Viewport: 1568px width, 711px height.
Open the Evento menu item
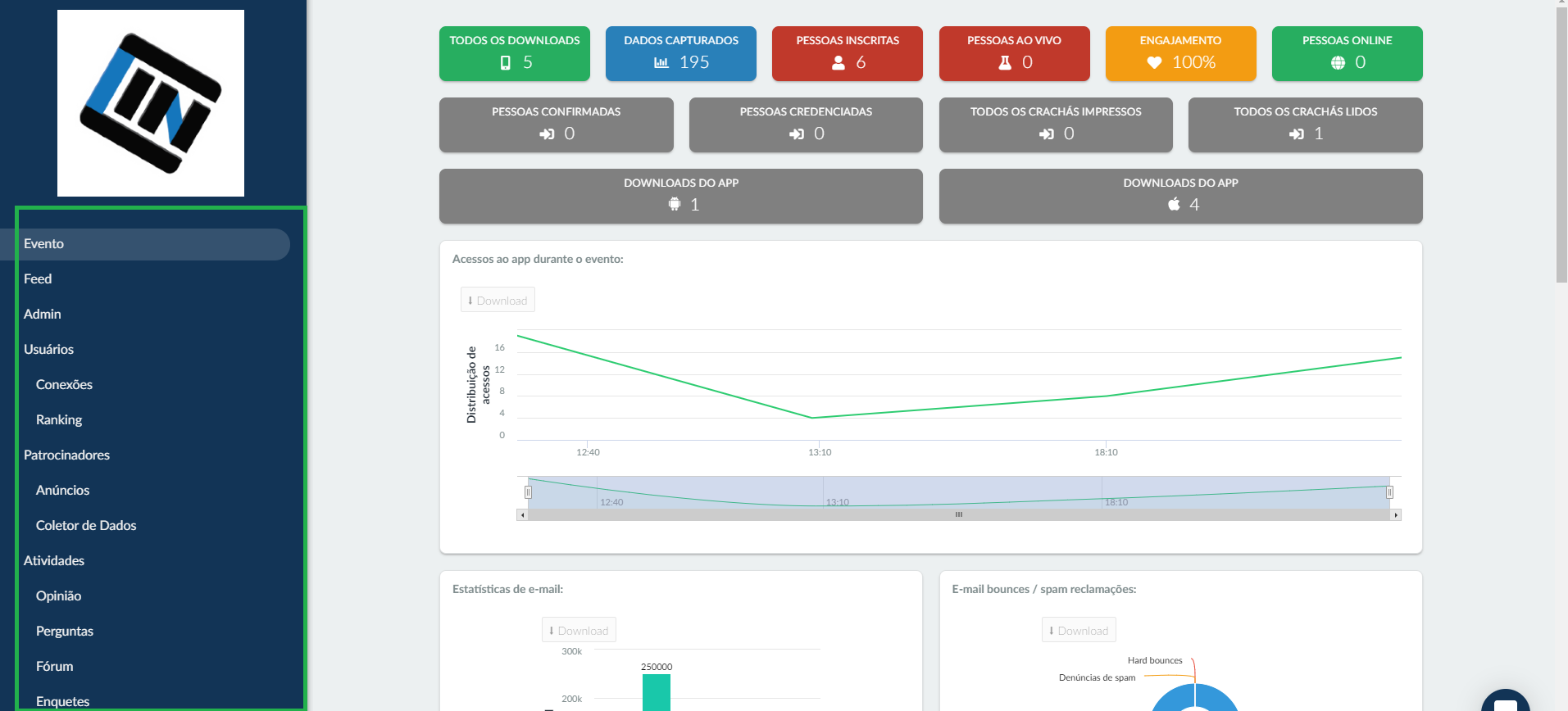(x=145, y=244)
